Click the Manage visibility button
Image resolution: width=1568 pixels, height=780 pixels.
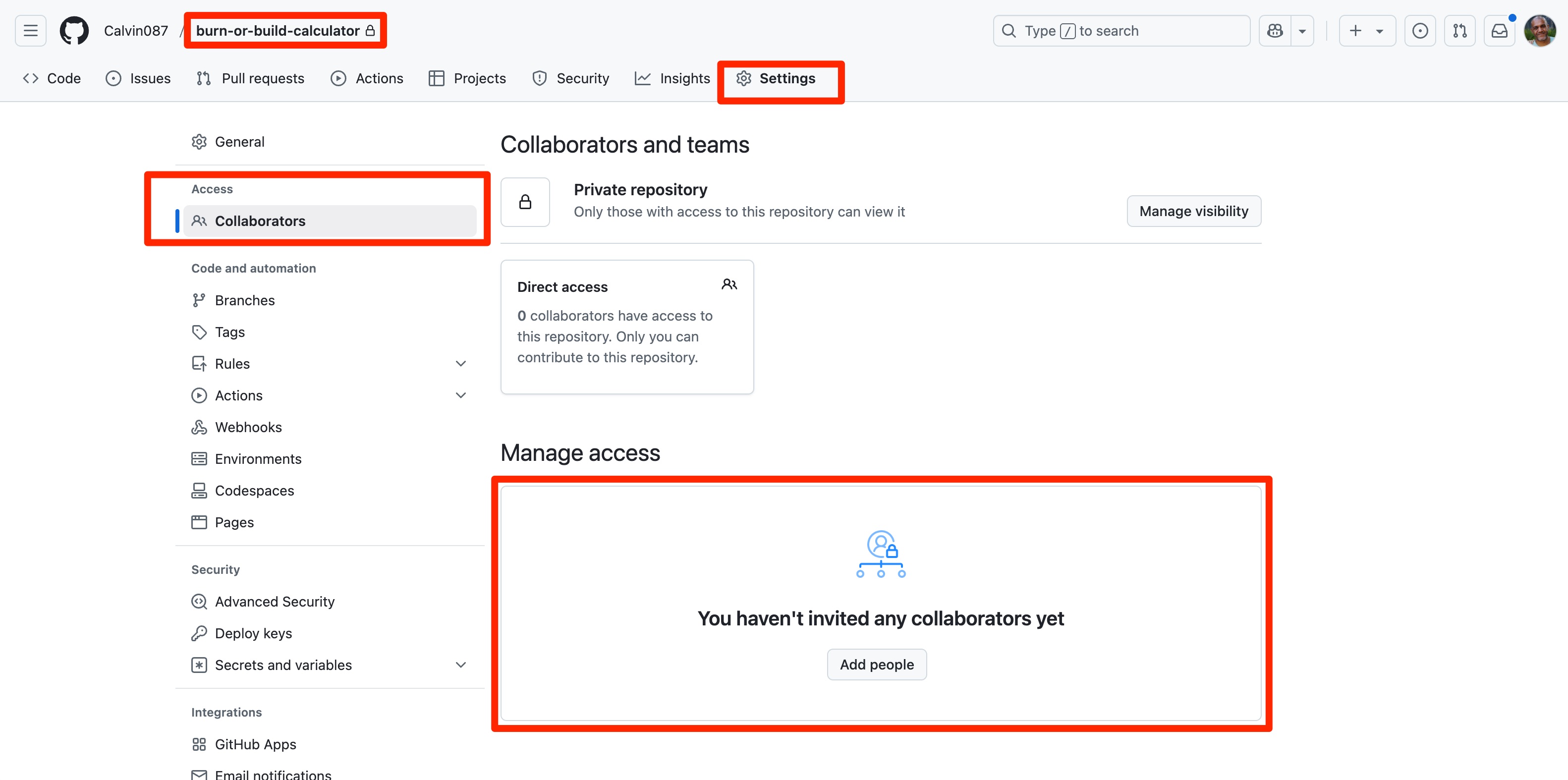click(x=1193, y=211)
